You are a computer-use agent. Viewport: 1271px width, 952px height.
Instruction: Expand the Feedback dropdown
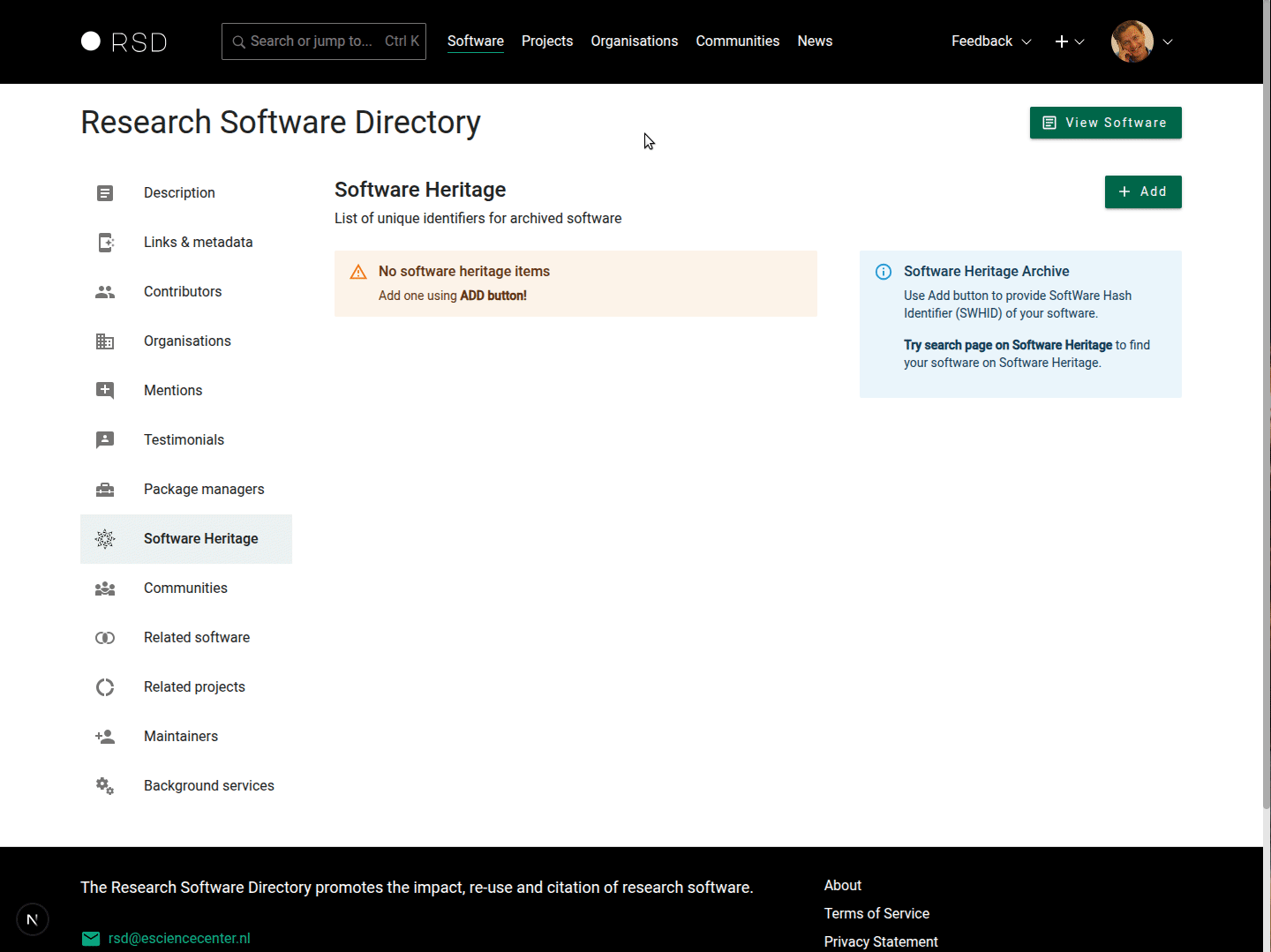click(990, 41)
